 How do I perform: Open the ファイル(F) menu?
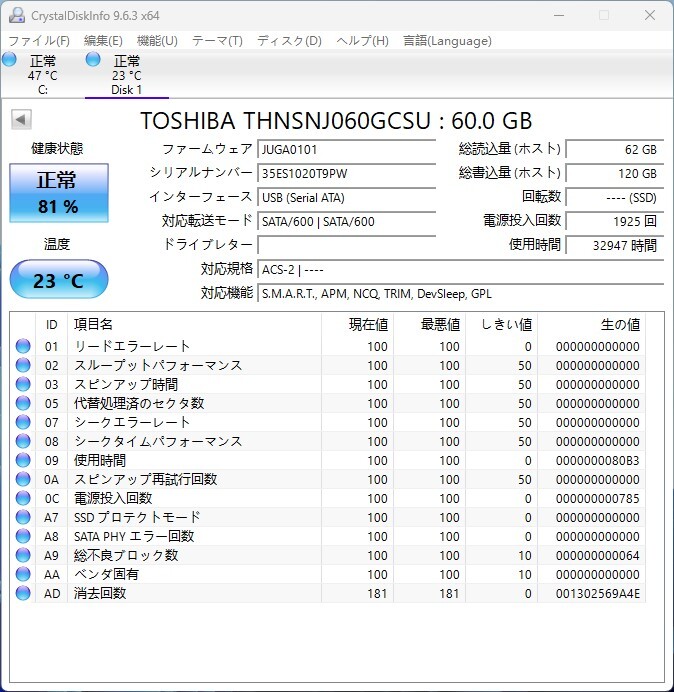39,41
